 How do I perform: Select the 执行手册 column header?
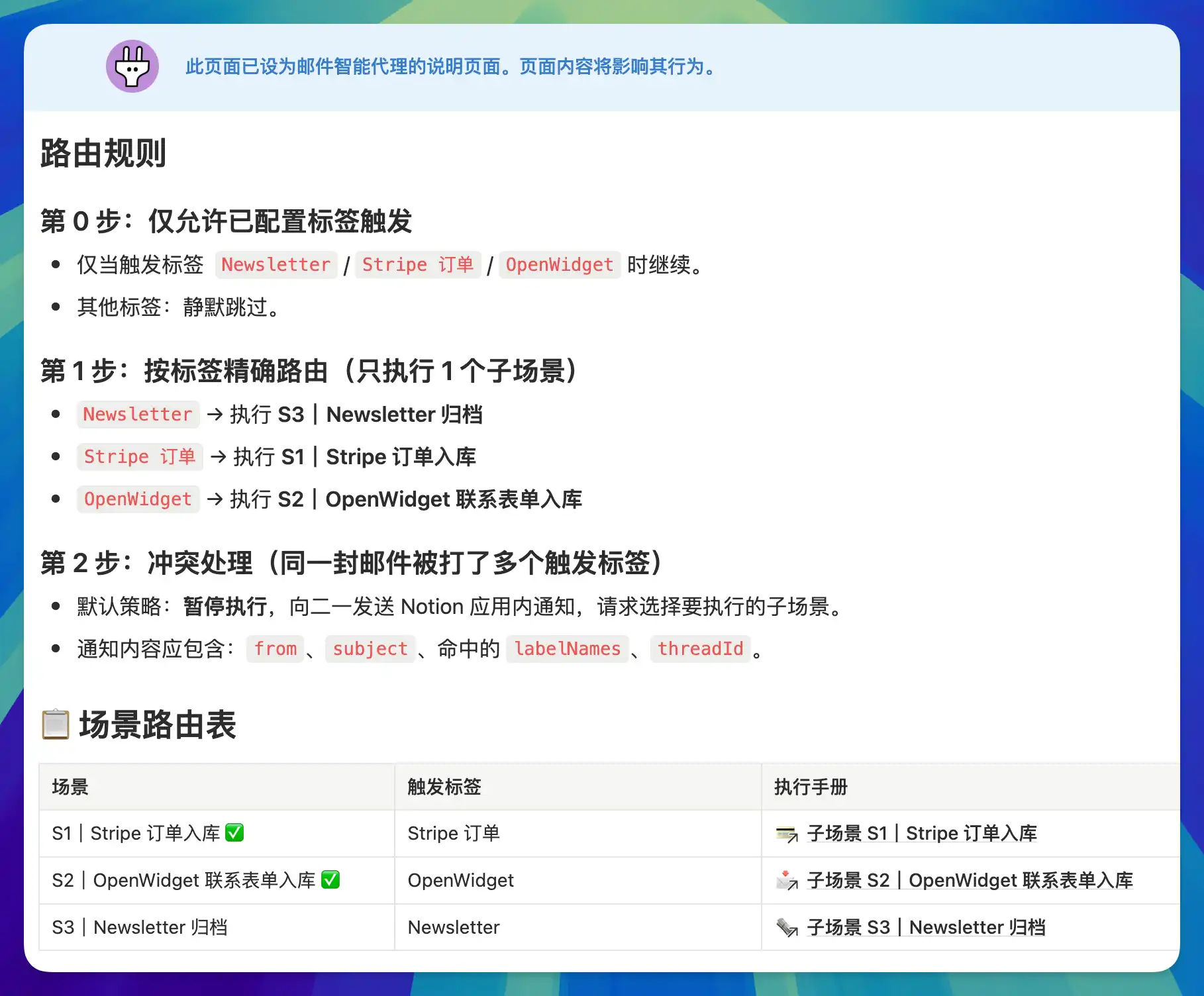click(811, 787)
